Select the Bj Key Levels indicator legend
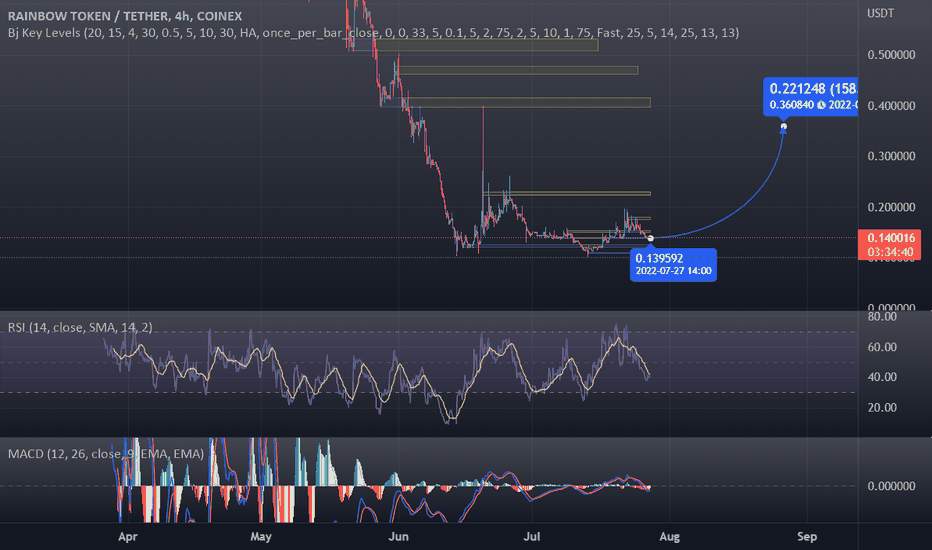The width and height of the screenshot is (932, 550). click(373, 33)
